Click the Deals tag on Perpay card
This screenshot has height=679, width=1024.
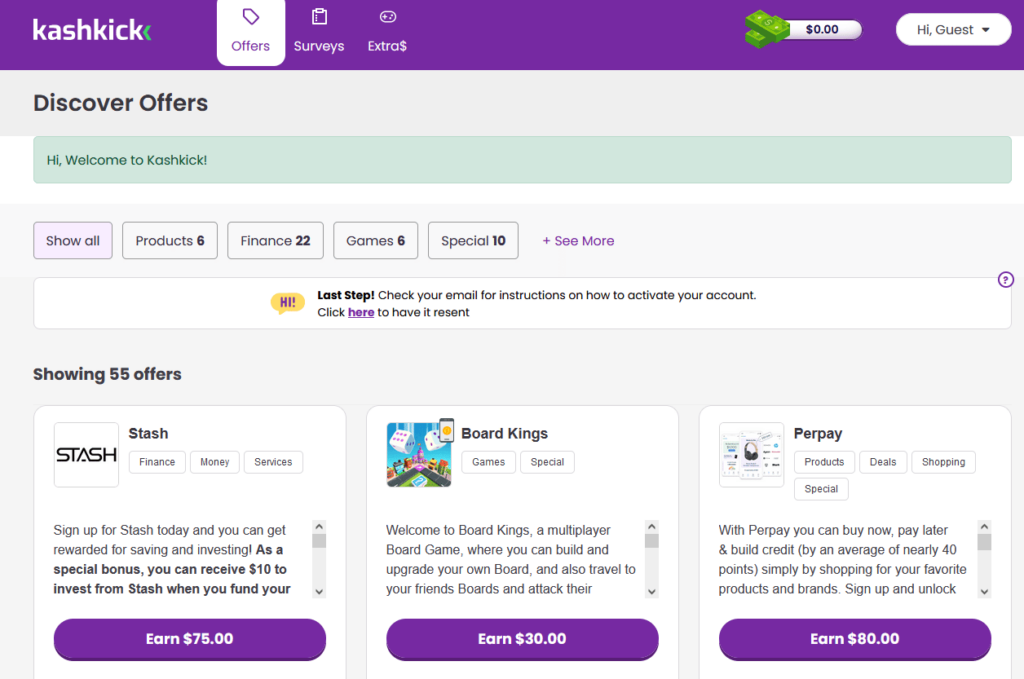pos(883,462)
